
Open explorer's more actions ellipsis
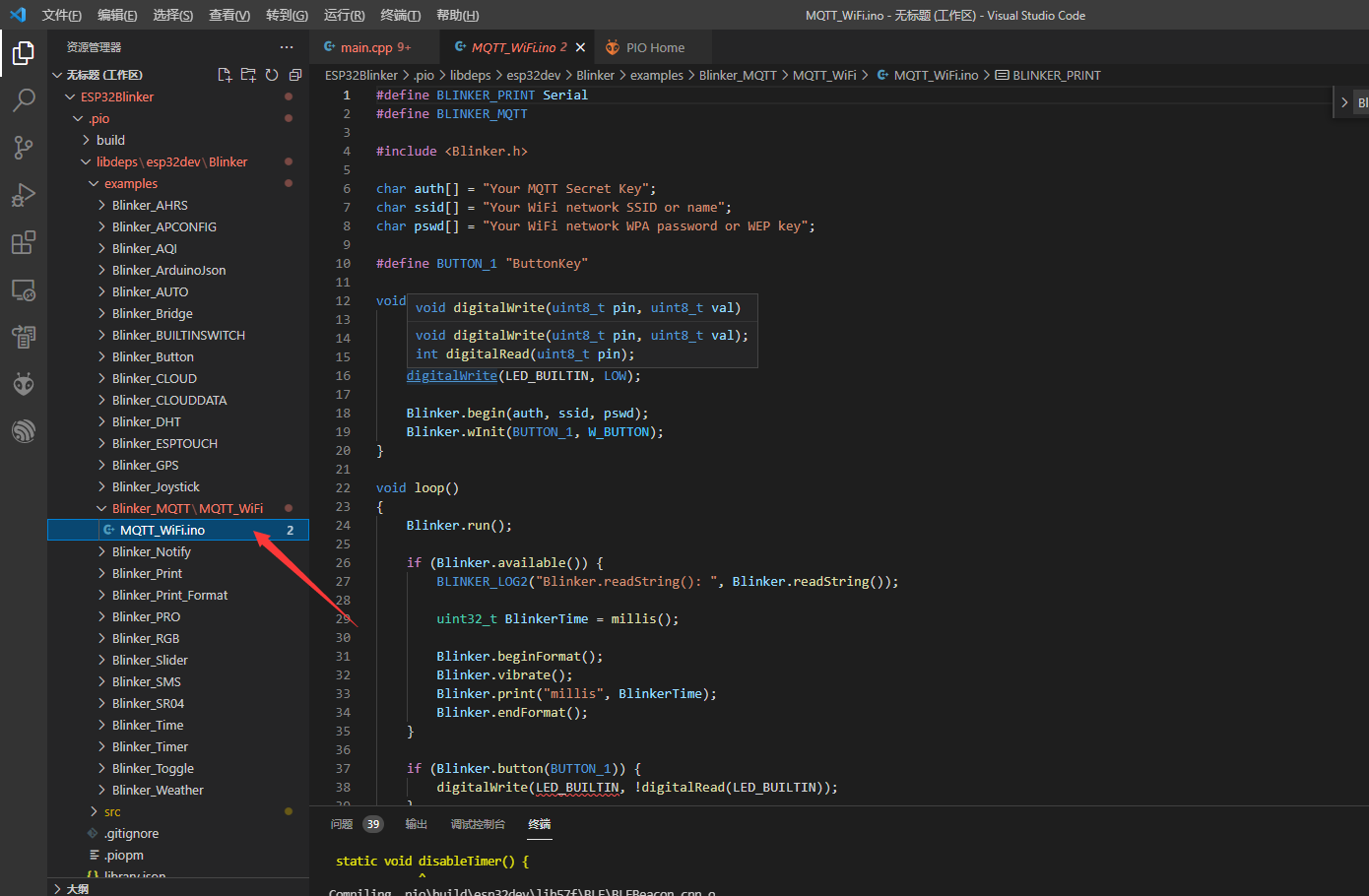point(287,47)
